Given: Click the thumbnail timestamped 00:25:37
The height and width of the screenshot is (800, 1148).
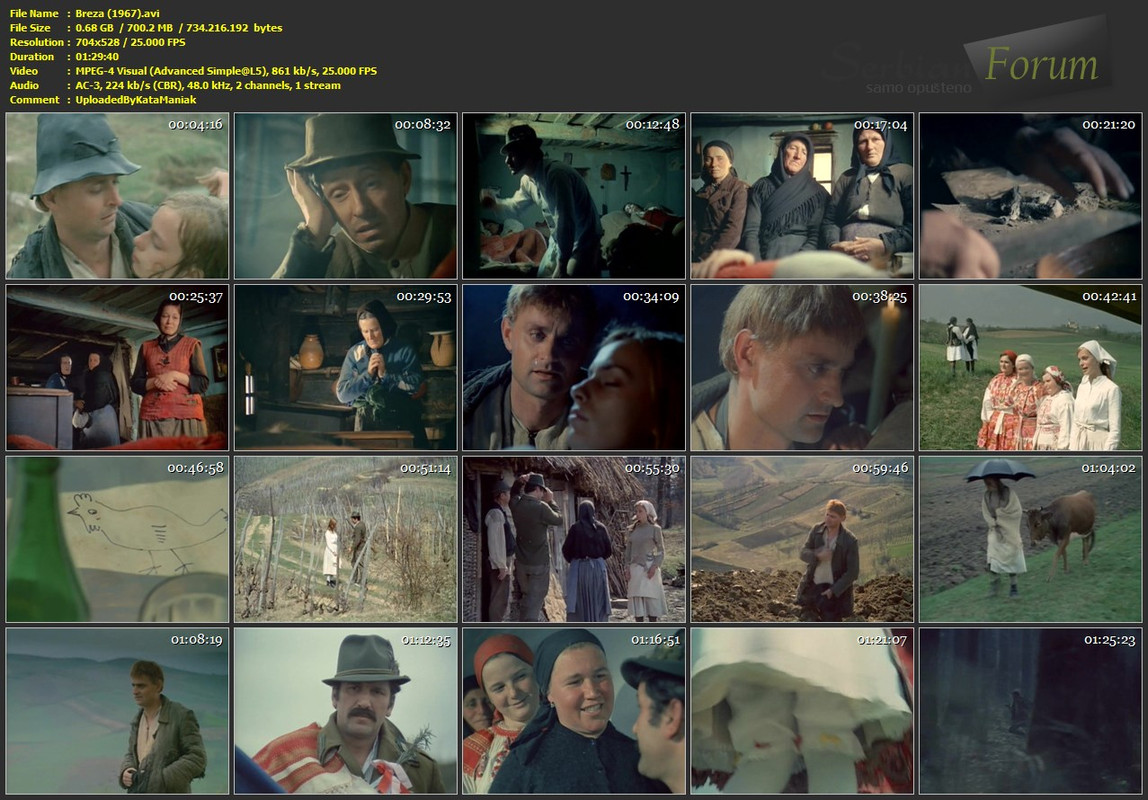Looking at the screenshot, I should [117, 367].
